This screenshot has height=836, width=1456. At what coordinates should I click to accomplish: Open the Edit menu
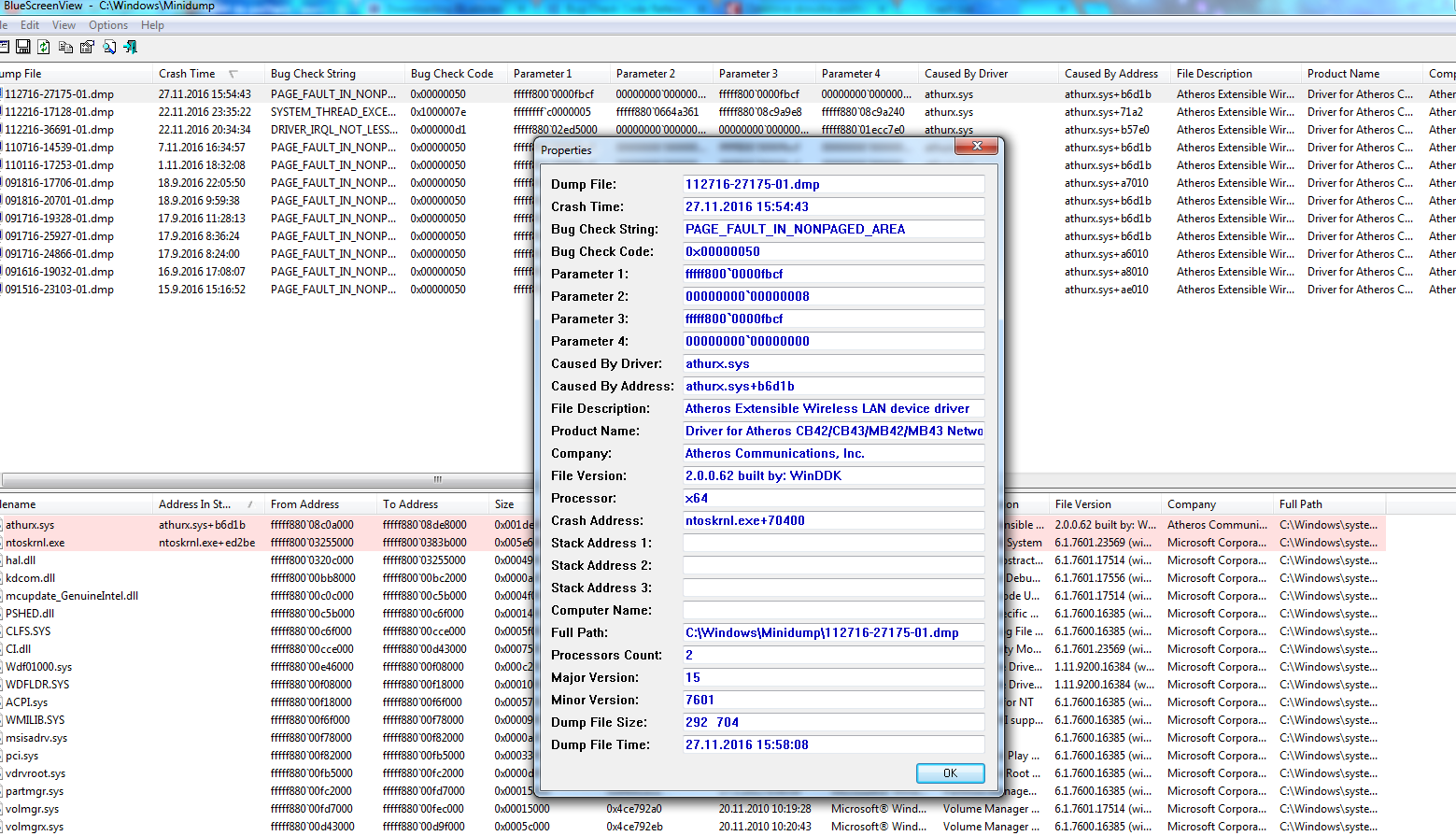30,25
